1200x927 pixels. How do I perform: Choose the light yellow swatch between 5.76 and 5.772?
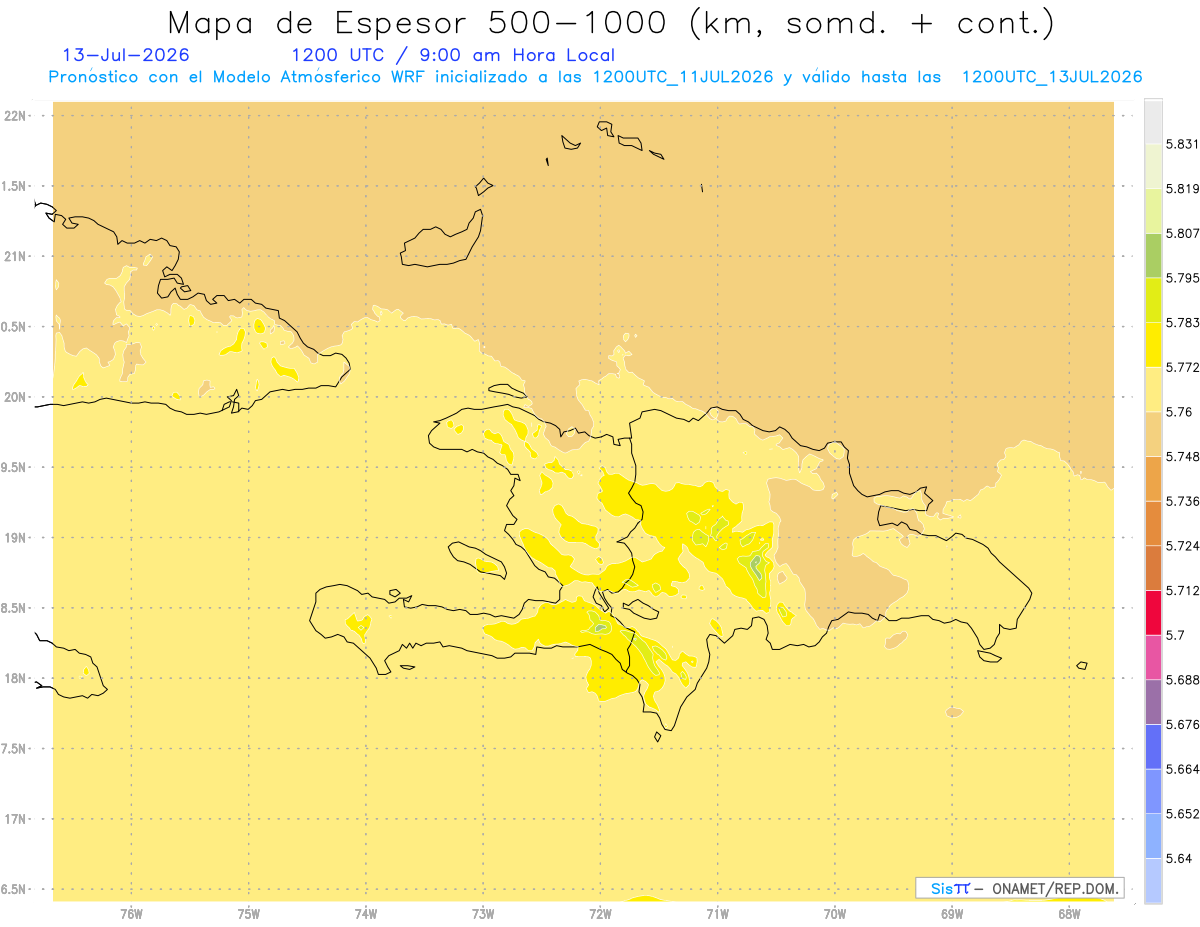point(1153,389)
